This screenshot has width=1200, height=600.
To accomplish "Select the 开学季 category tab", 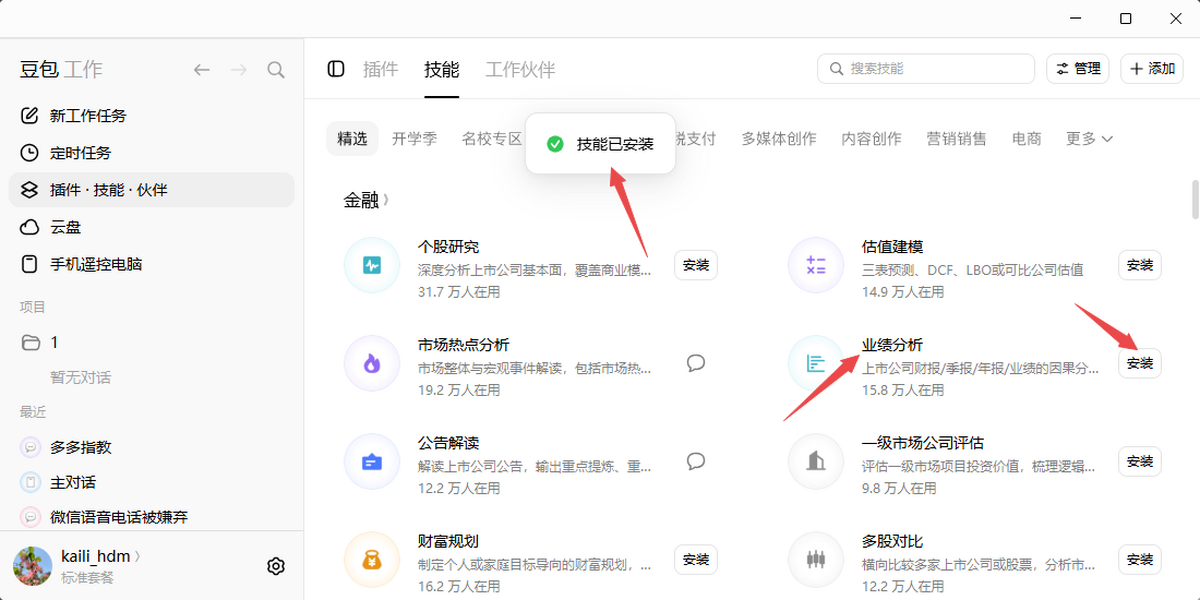I will click(414, 139).
